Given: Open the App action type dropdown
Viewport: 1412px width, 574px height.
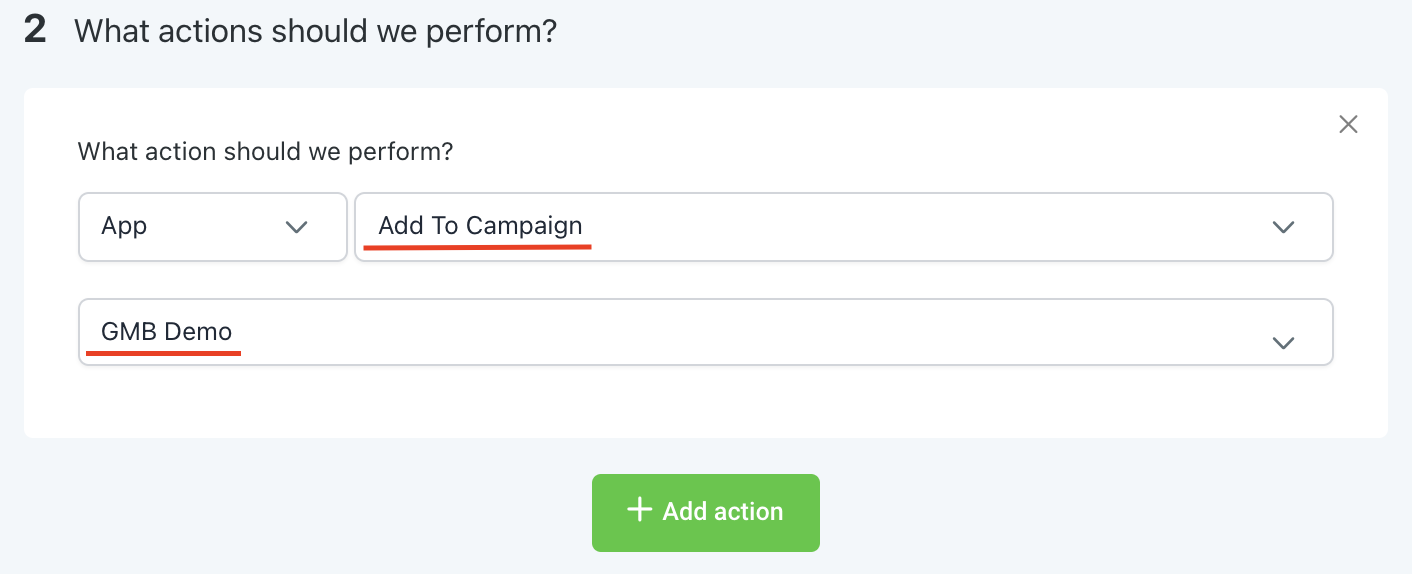Looking at the screenshot, I should [212, 227].
